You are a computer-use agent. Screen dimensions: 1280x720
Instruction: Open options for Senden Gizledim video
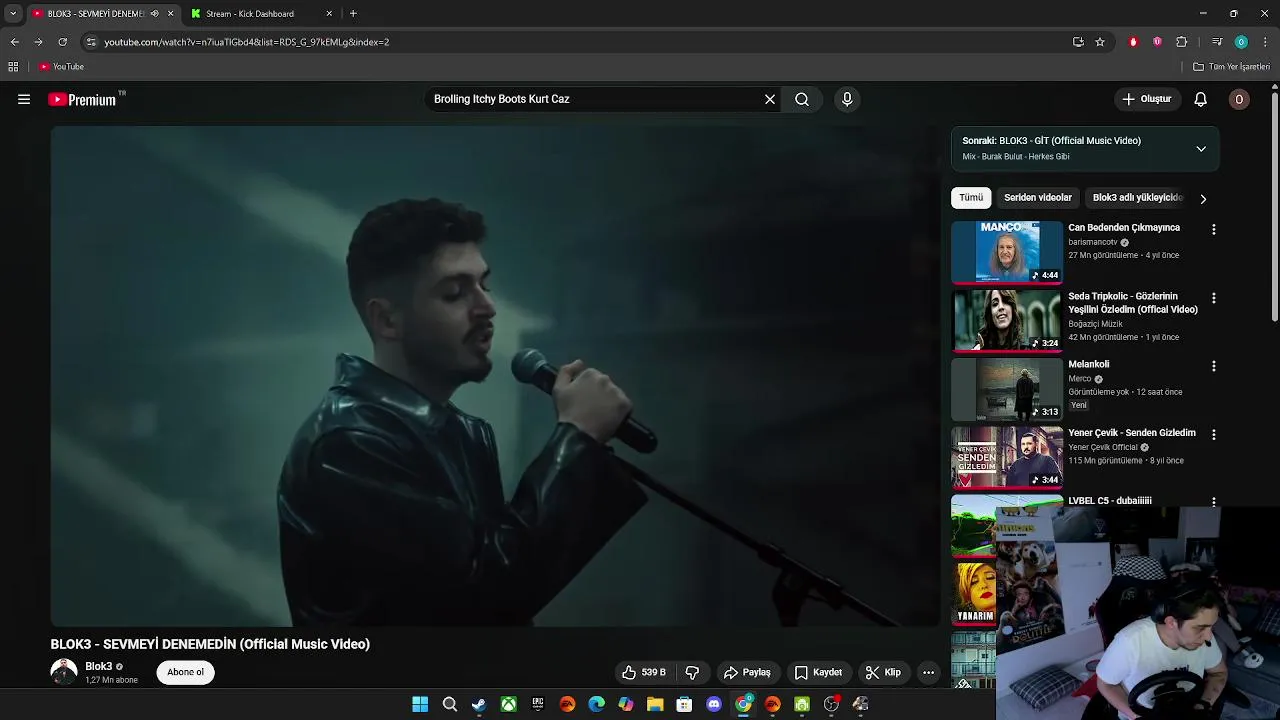(1213, 435)
